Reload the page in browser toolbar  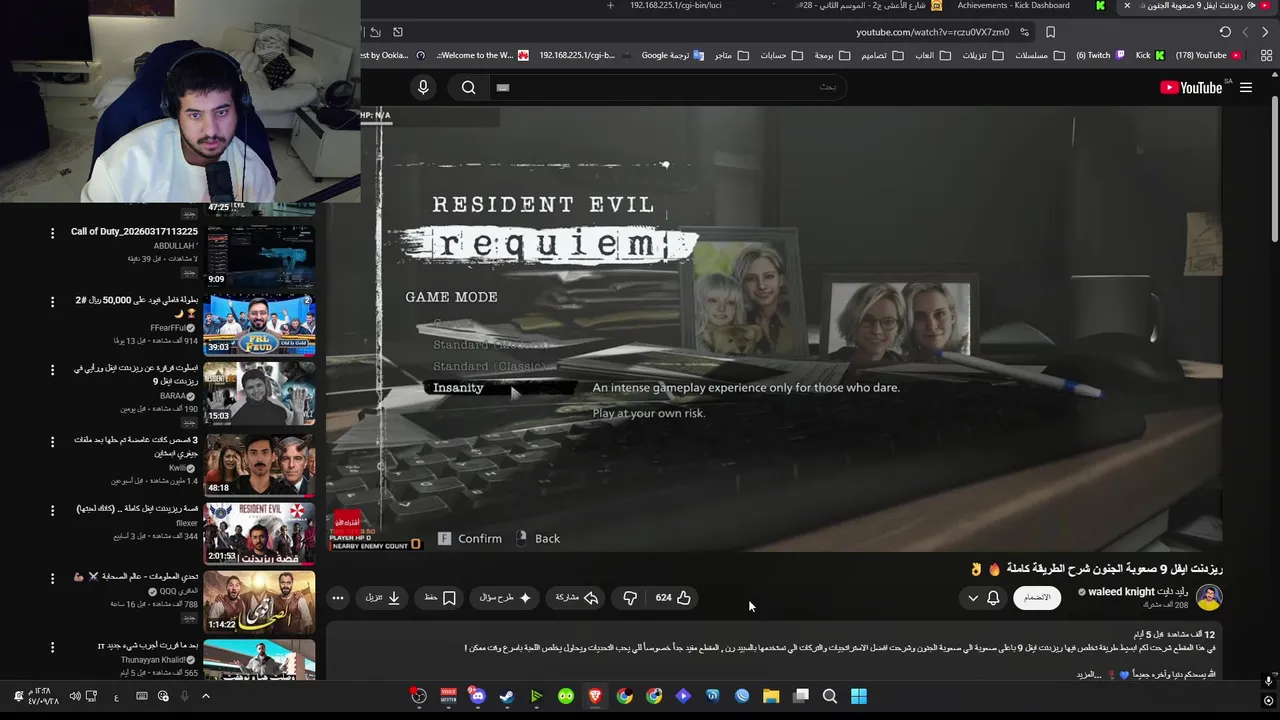point(1225,32)
